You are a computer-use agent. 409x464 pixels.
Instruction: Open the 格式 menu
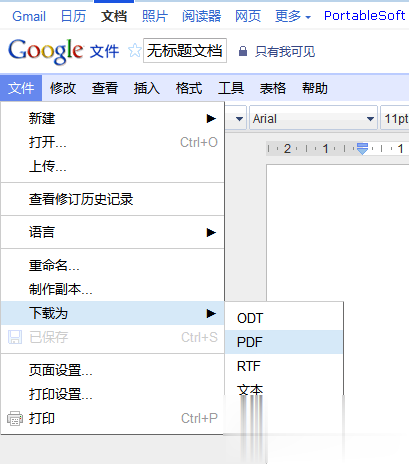pyautogui.click(x=189, y=88)
